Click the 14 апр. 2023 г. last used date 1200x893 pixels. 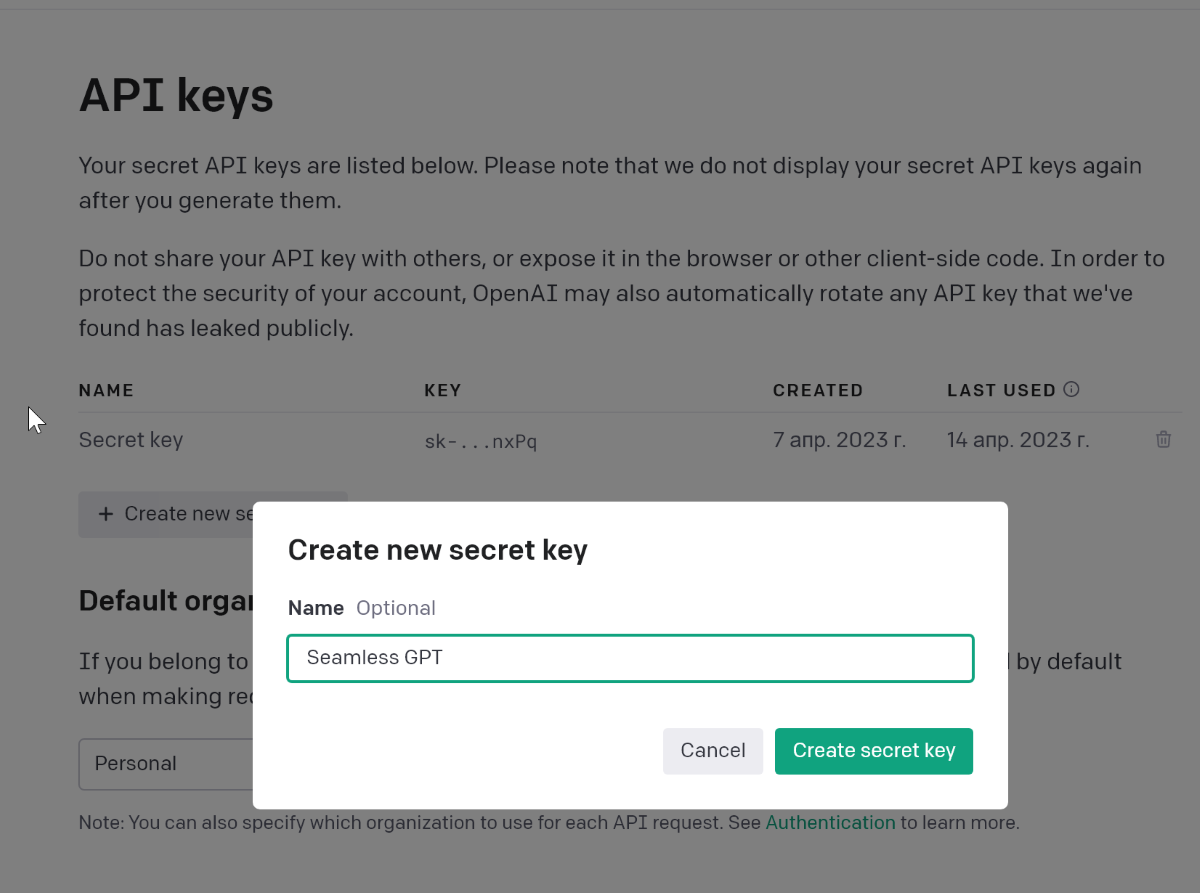1018,439
